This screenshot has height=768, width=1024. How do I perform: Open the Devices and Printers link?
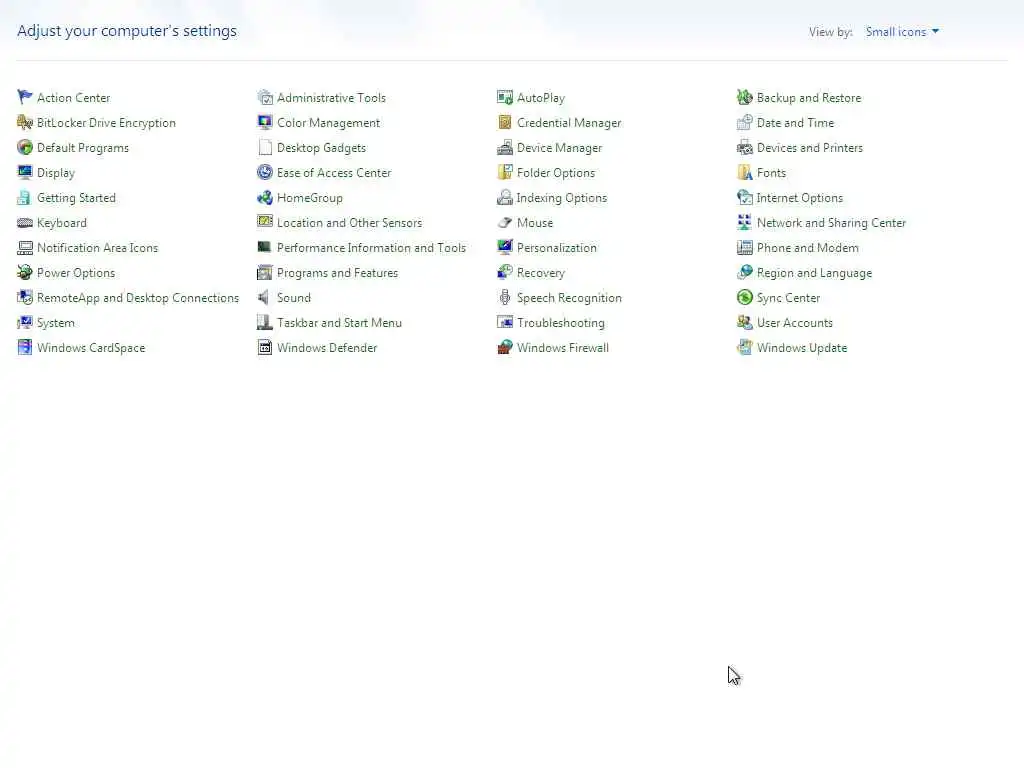pyautogui.click(x=810, y=148)
